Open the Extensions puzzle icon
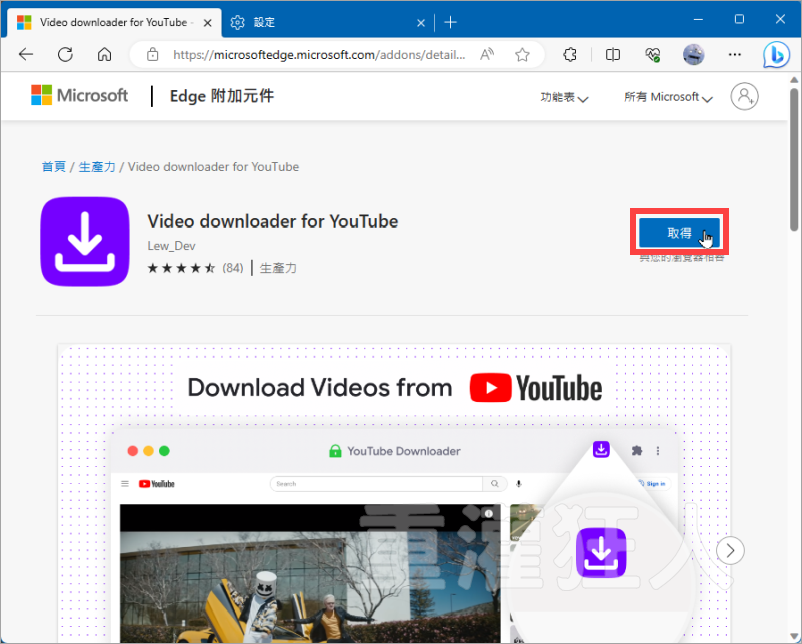The image size is (802, 644). click(570, 54)
